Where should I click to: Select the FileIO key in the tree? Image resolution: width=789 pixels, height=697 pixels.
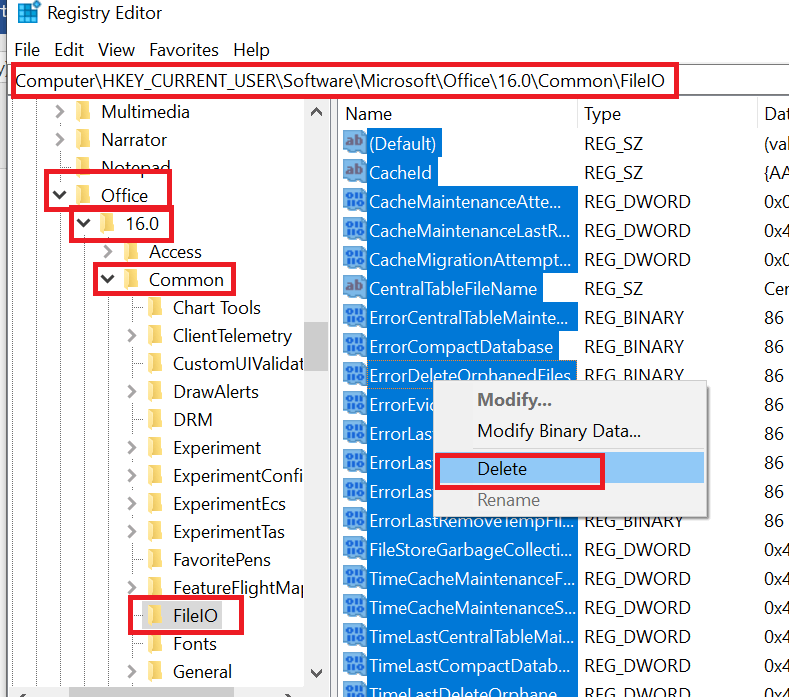195,615
